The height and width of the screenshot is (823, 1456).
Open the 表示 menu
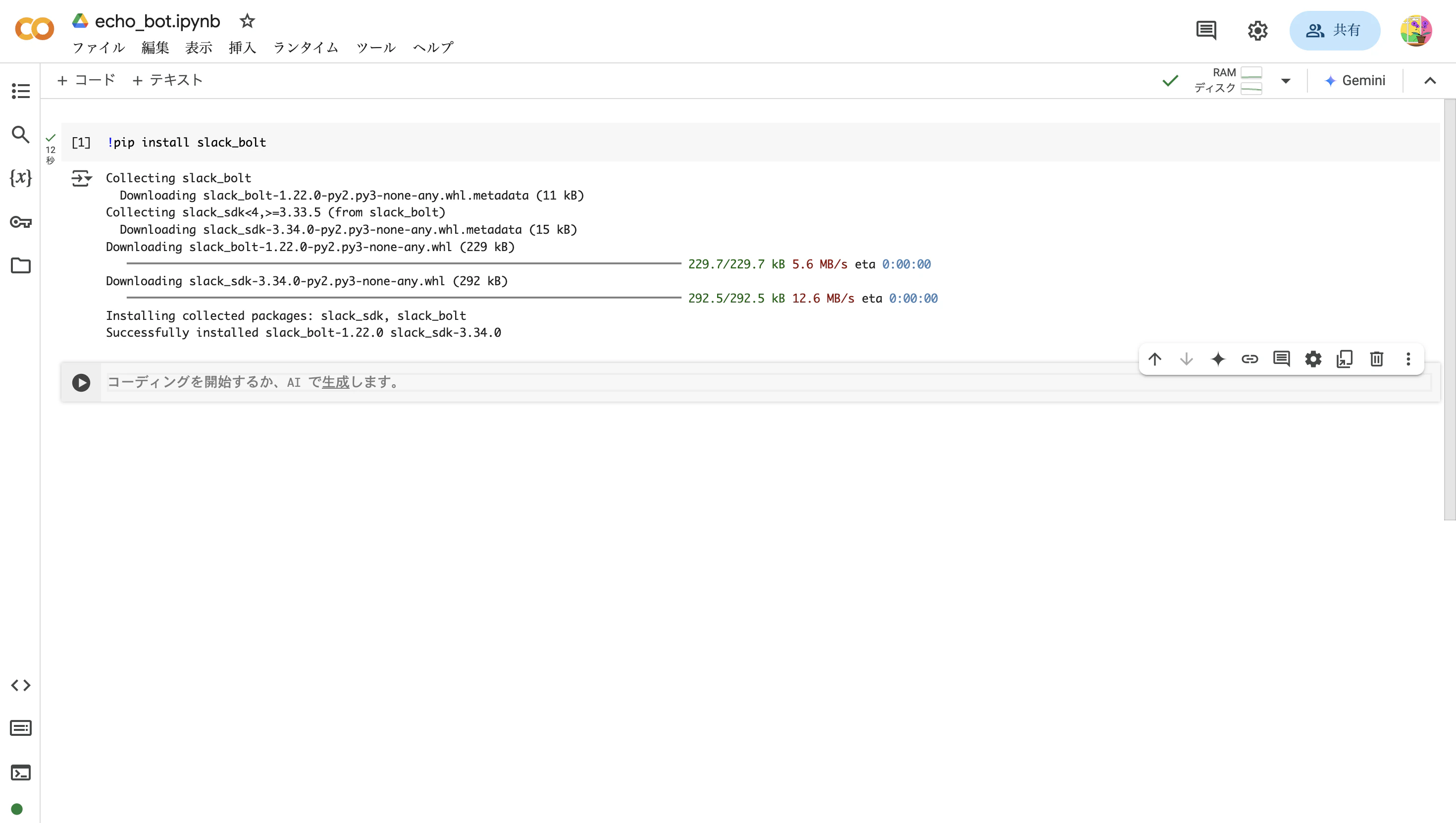click(199, 48)
